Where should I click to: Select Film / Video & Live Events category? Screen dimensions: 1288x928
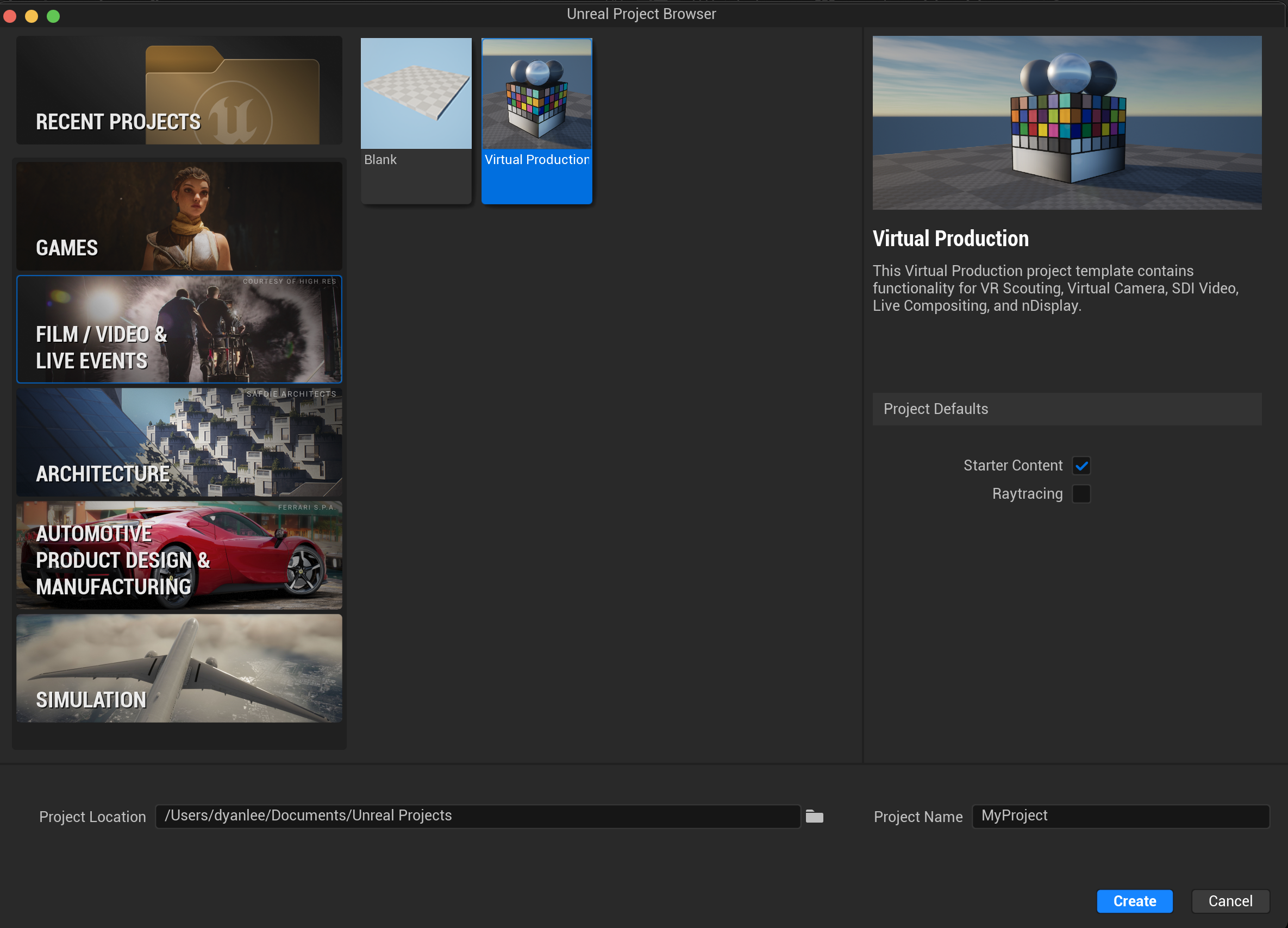point(179,329)
